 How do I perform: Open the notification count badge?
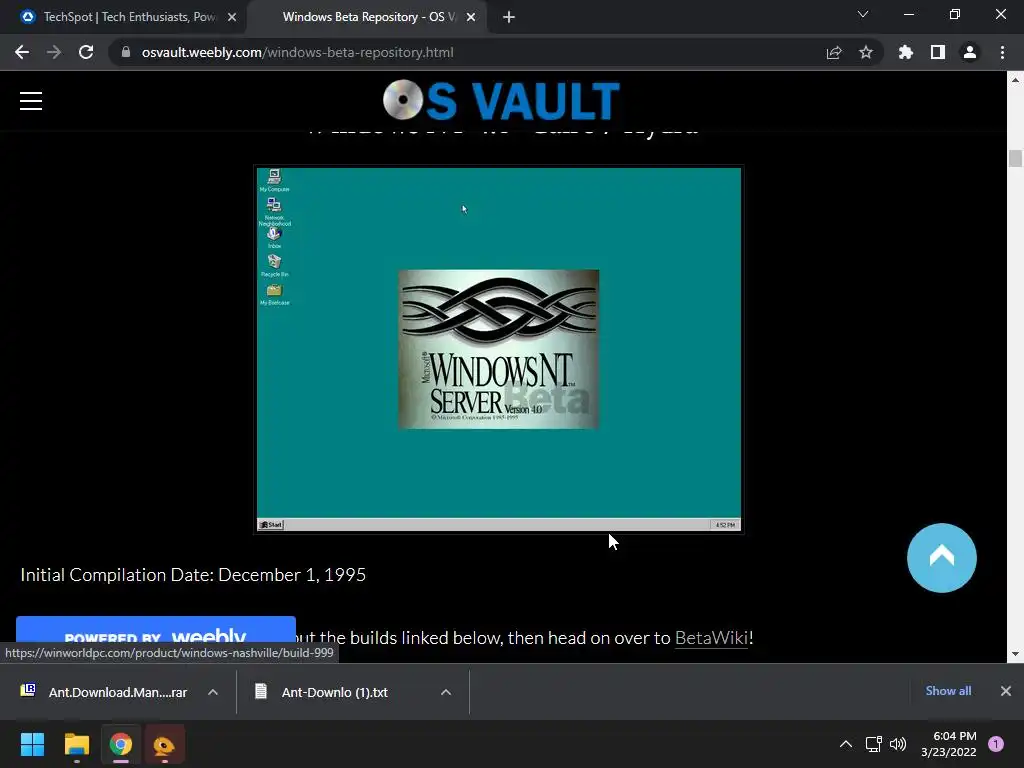coord(996,744)
